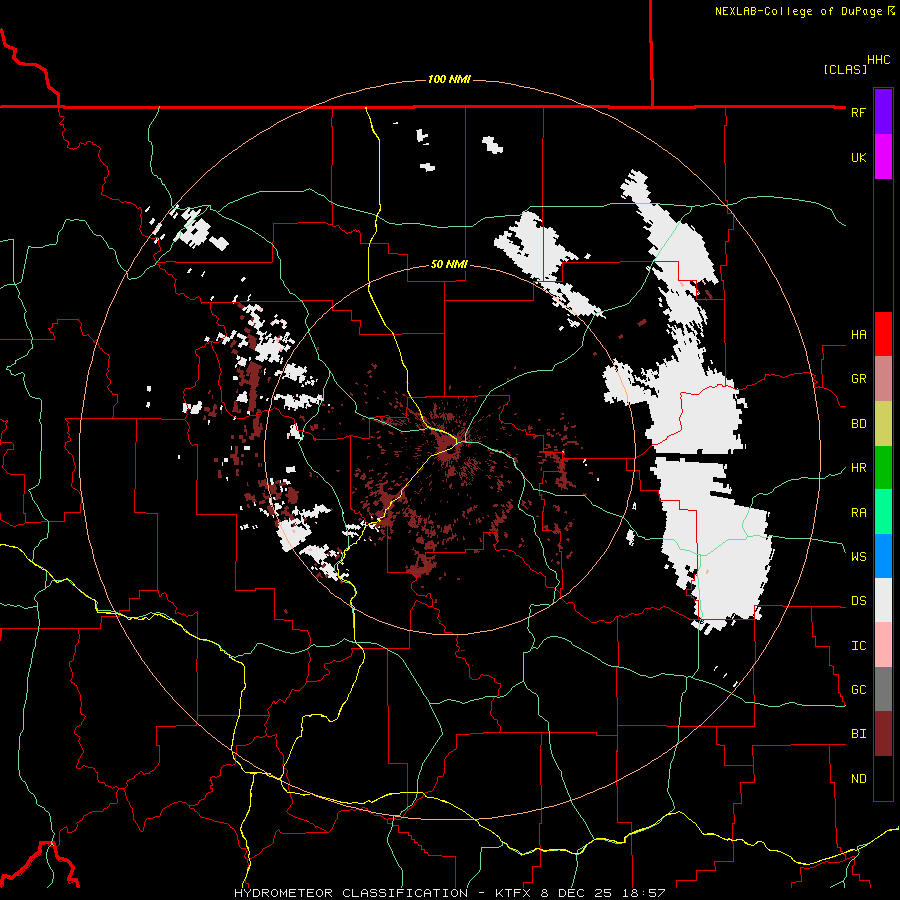Click the RA legend label

858,512
